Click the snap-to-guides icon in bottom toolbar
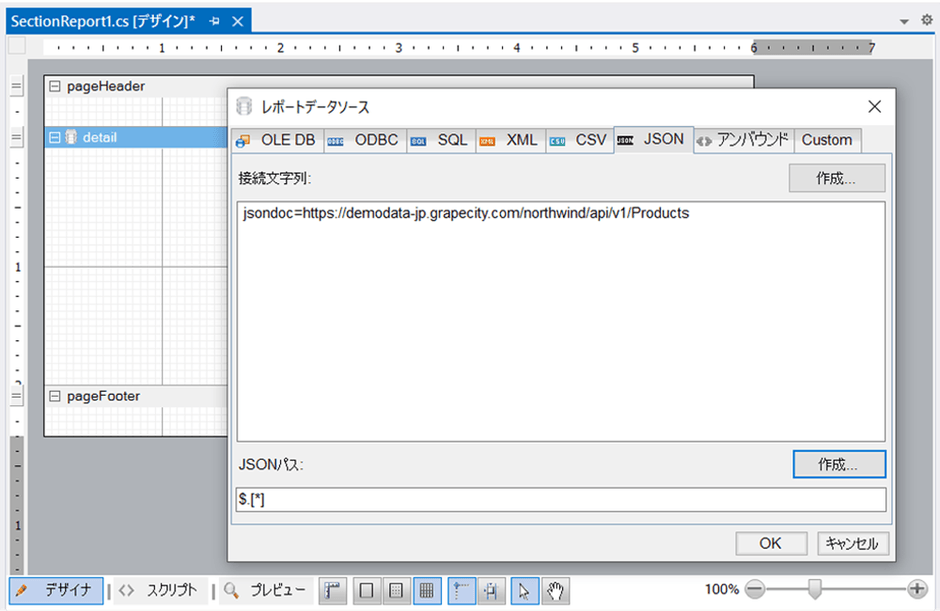This screenshot has width=940, height=611. [x=461, y=590]
